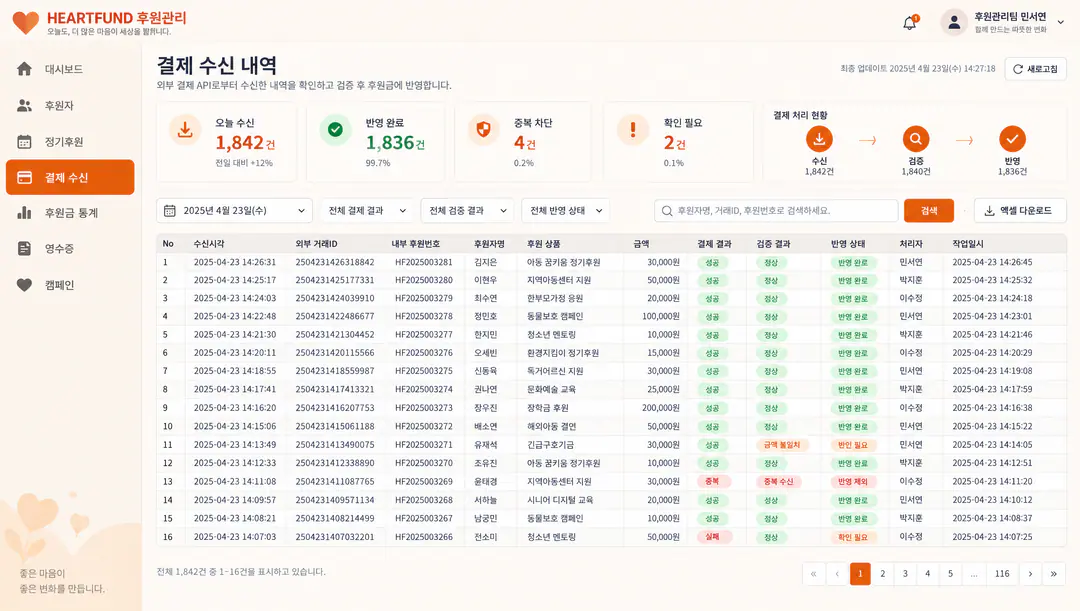Screen dimensions: 1080x611
Task: Expand the user profile menu chevron
Action: (x=1061, y=22)
